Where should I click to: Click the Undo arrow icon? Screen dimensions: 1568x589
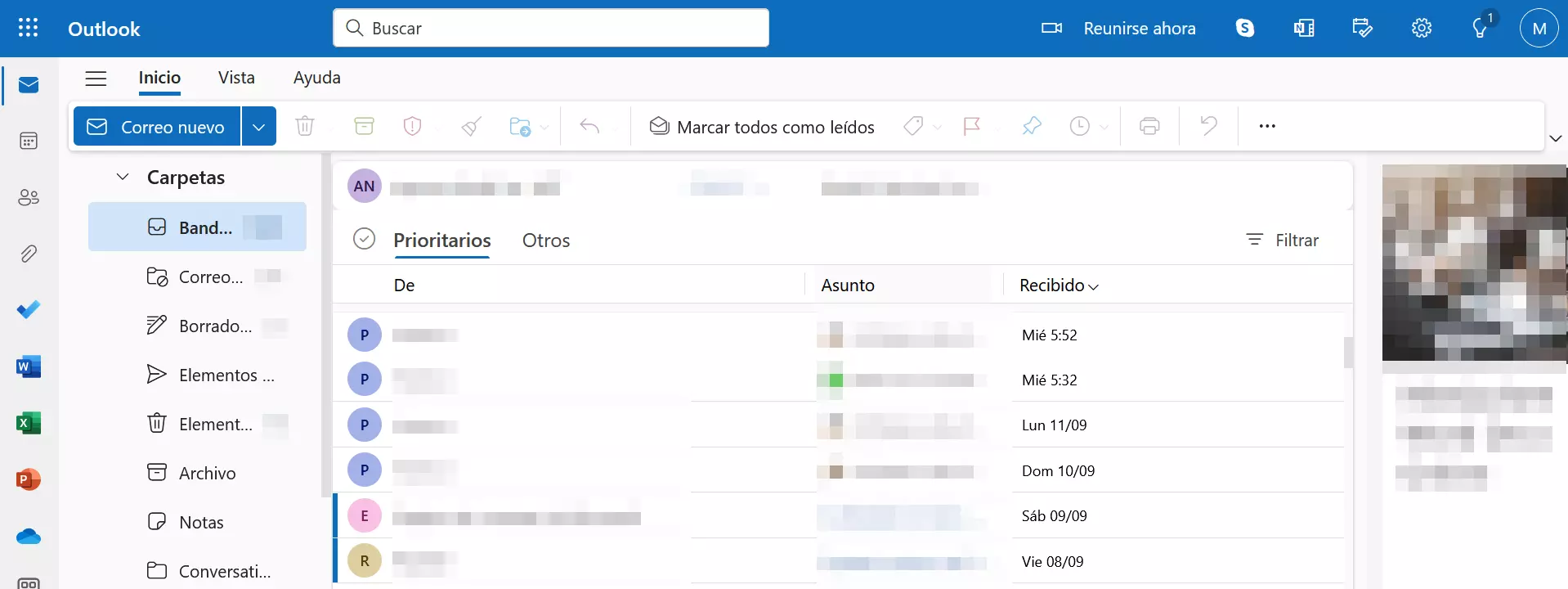pyautogui.click(x=1208, y=125)
